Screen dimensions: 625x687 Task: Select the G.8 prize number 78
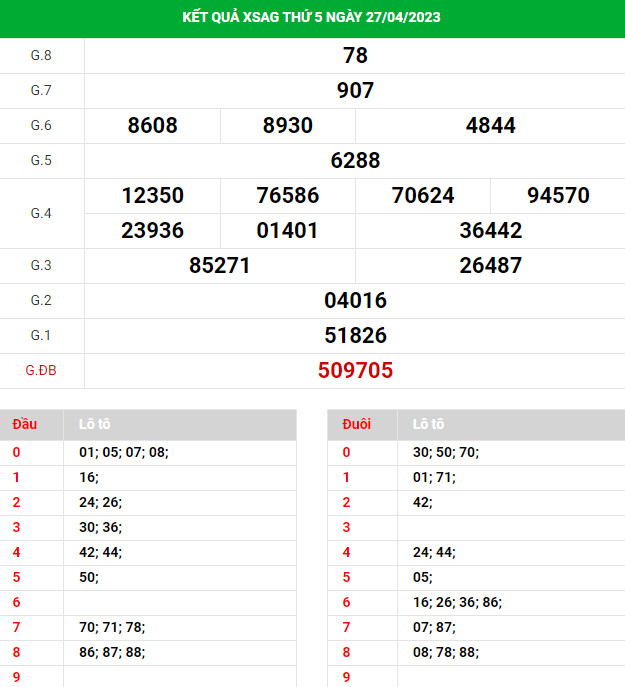(355, 55)
